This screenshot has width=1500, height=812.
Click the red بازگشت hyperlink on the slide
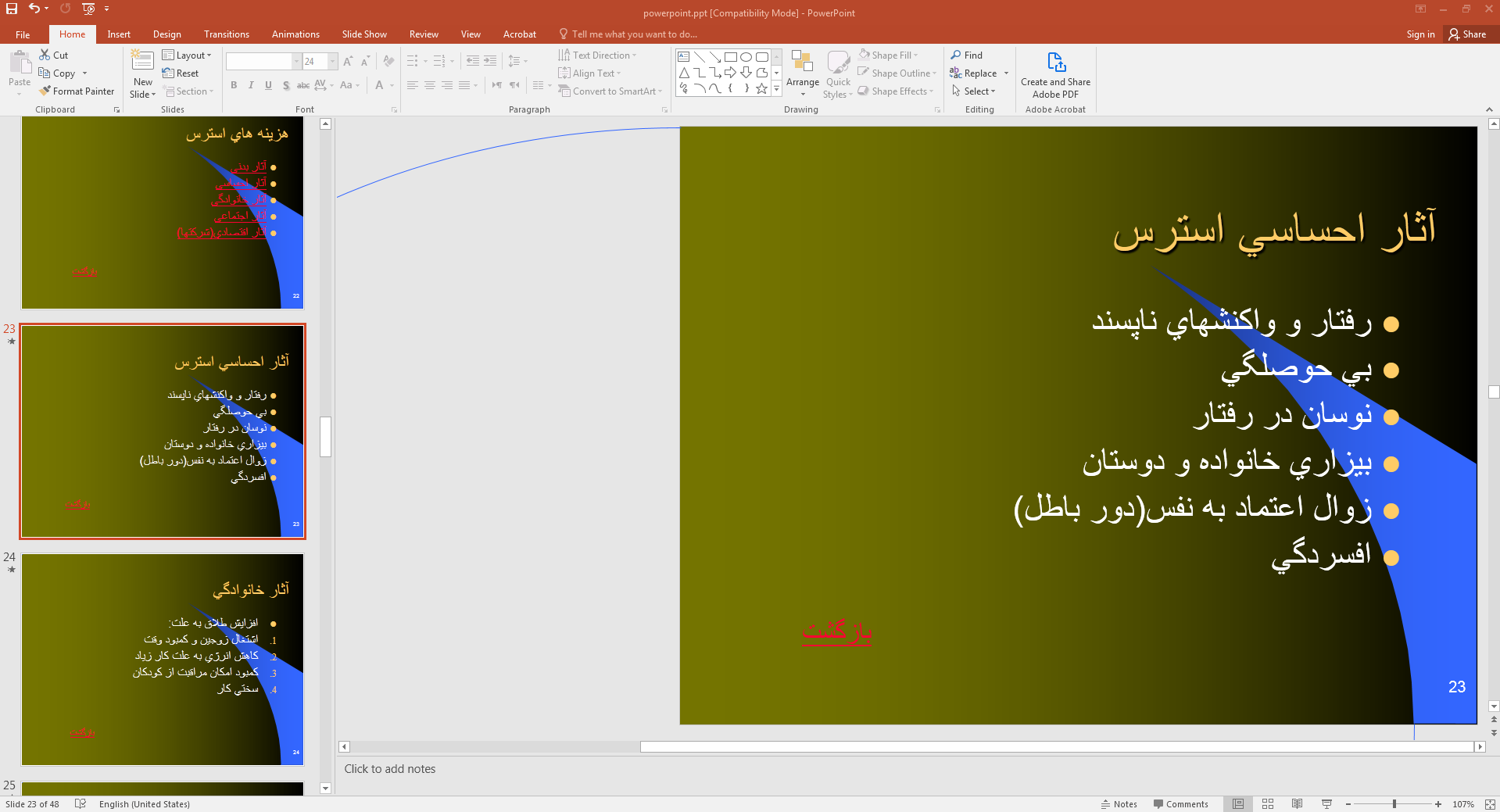(836, 631)
